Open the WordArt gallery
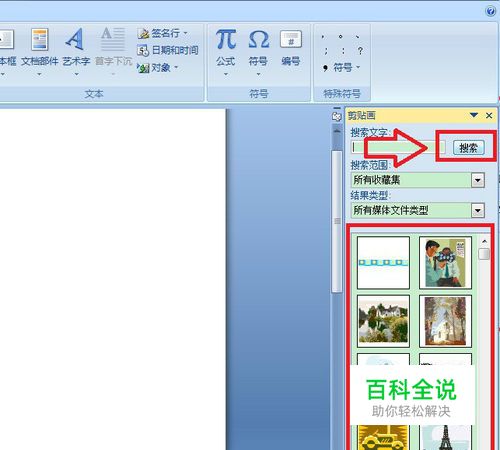Viewport: 500px width, 450px height. 76,48
